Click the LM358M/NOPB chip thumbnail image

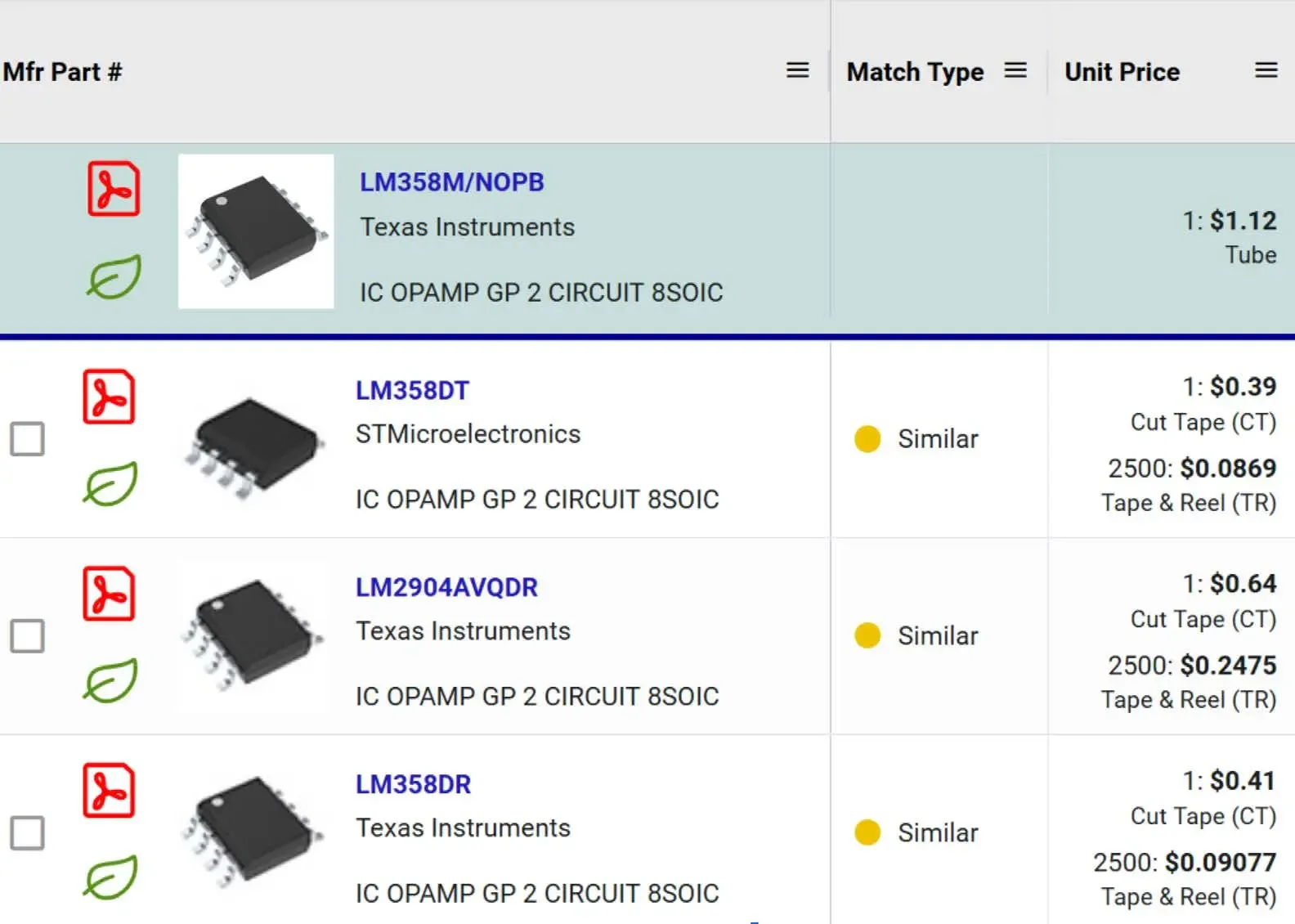(x=256, y=231)
